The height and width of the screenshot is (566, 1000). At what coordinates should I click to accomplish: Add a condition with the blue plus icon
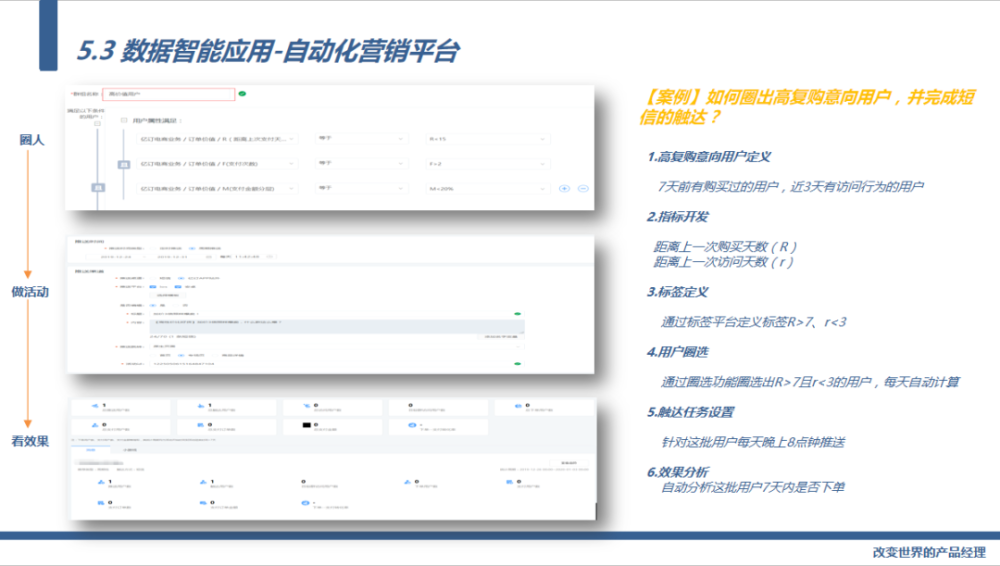[x=564, y=189]
